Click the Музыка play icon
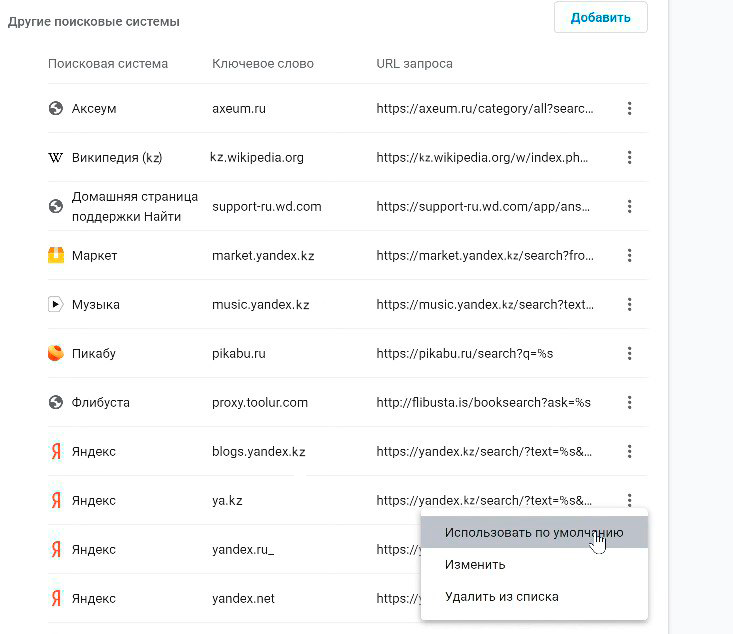Image resolution: width=733 pixels, height=634 pixels. (x=56, y=304)
